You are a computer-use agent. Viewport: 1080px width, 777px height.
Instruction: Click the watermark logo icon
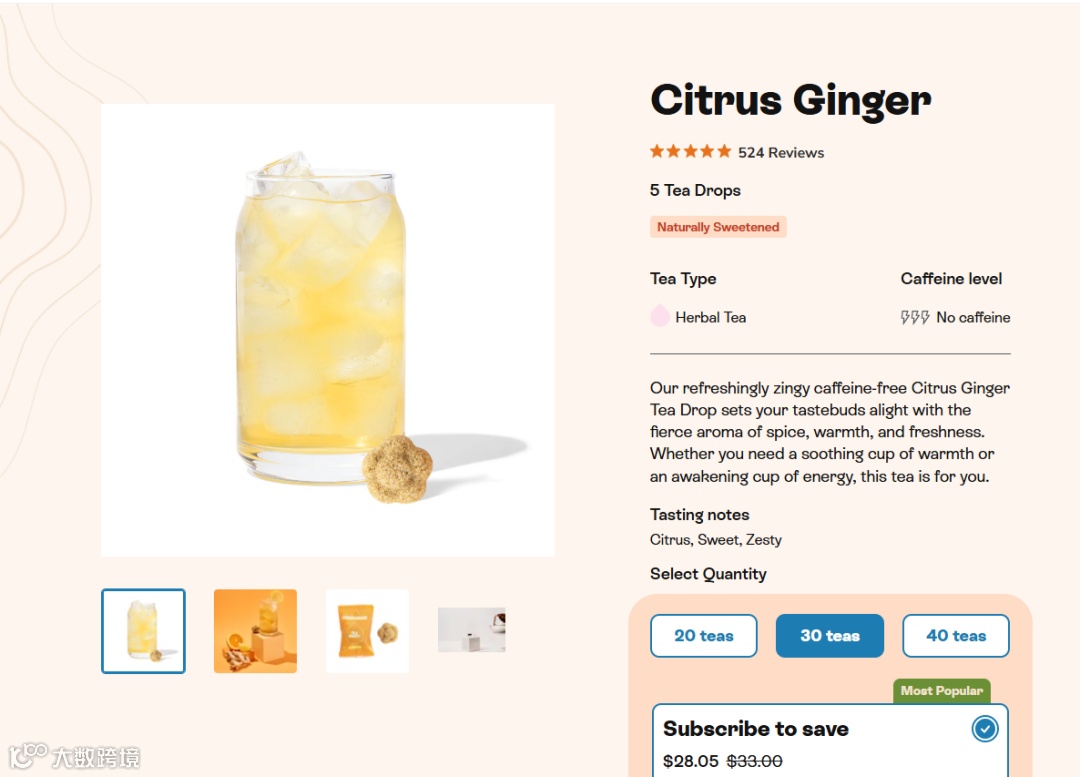click(x=28, y=756)
